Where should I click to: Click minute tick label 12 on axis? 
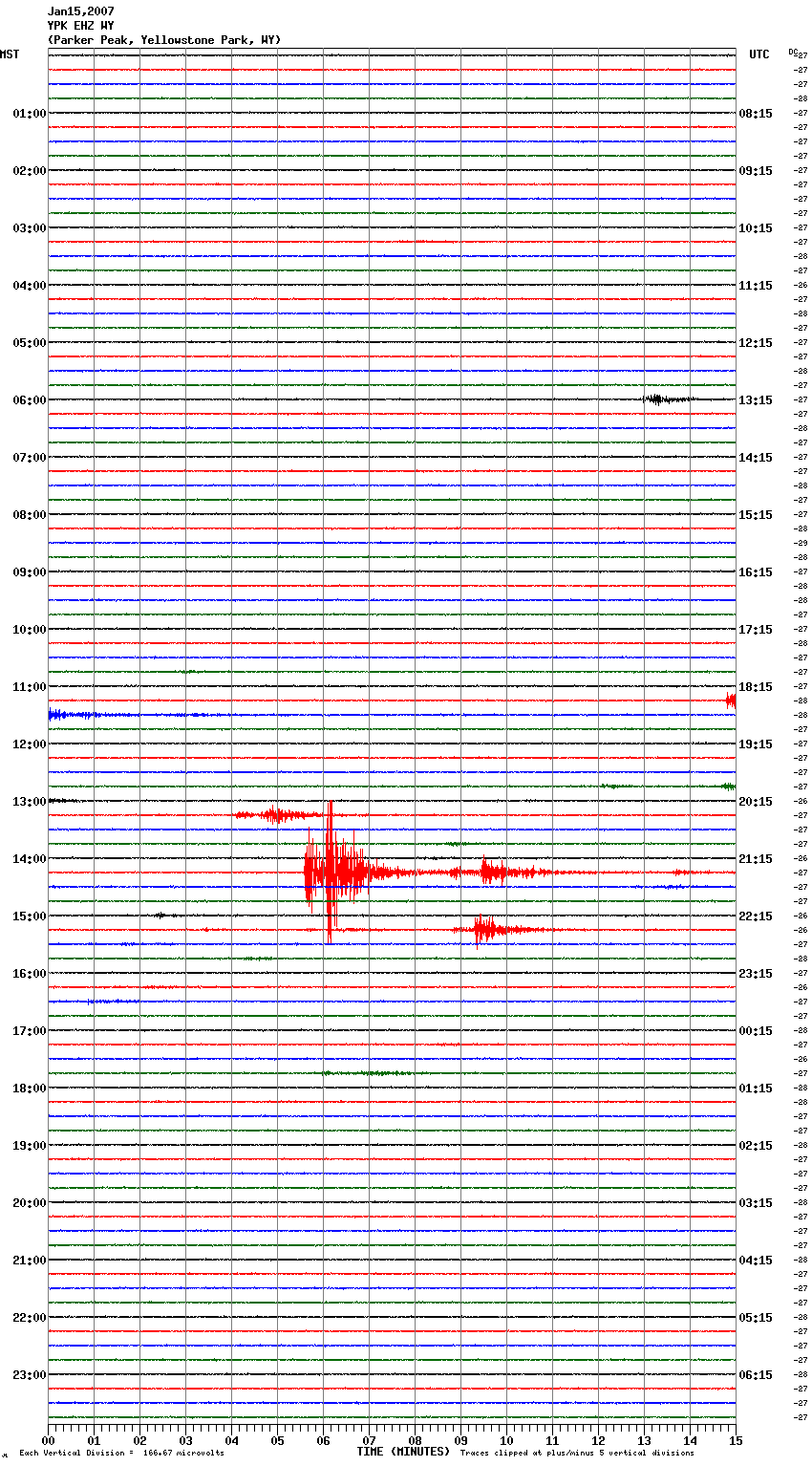pos(598,1440)
